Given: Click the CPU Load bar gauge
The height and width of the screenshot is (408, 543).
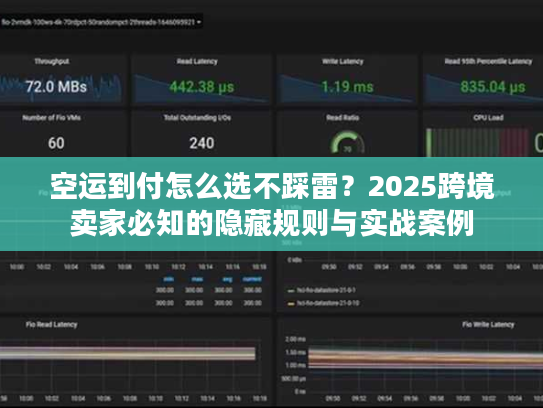Looking at the screenshot, I should 477,142.
